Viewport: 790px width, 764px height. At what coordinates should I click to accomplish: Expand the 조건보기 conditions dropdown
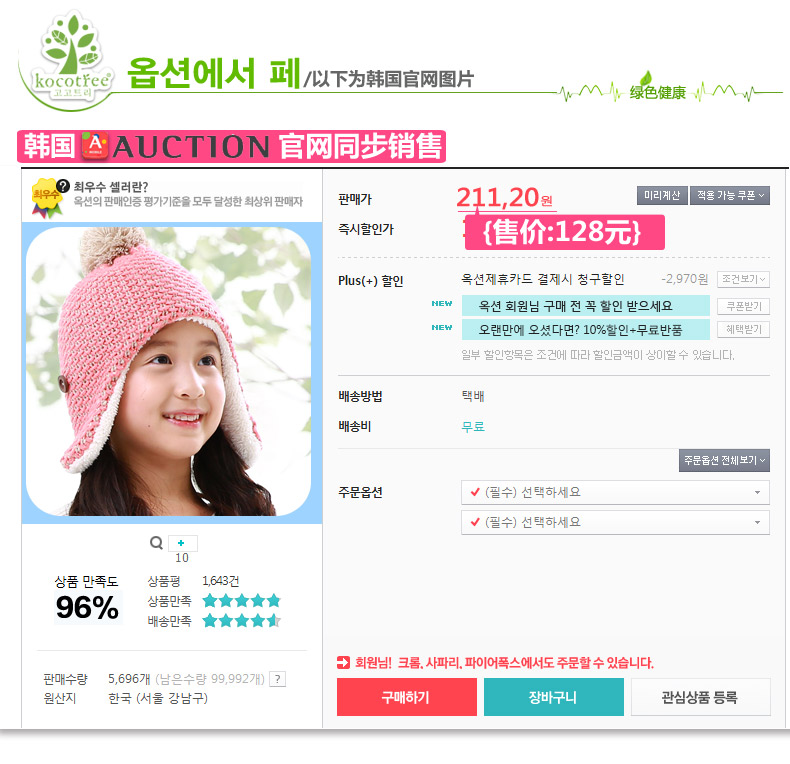point(743,279)
